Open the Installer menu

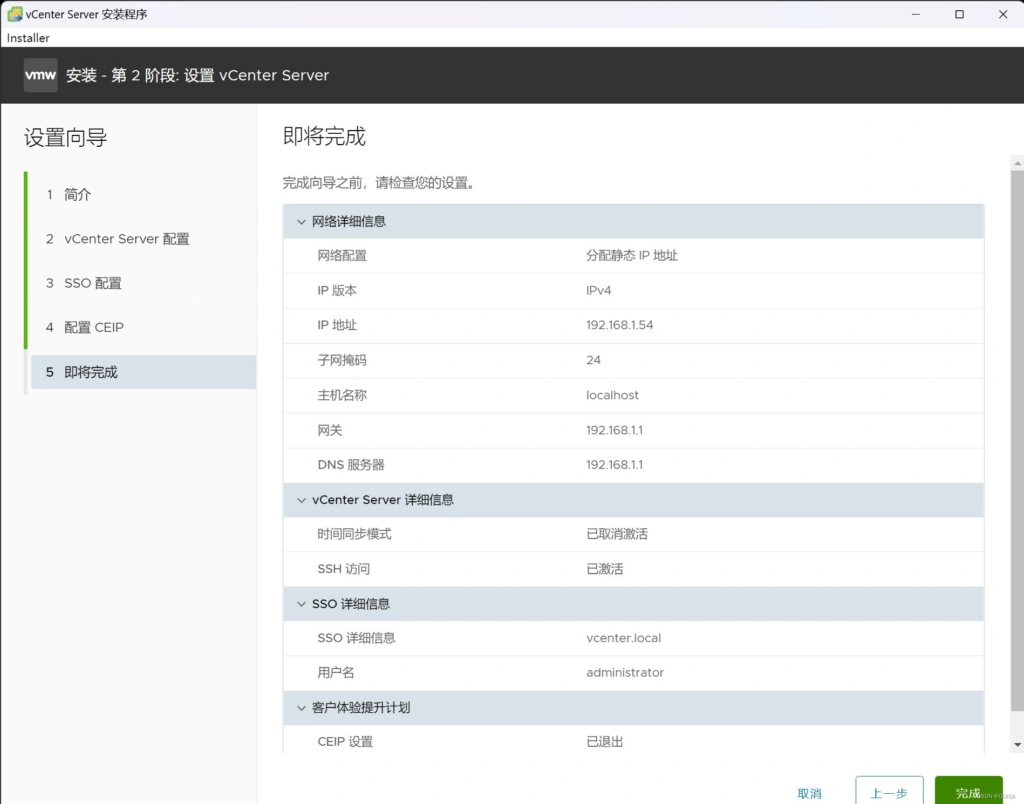point(28,38)
